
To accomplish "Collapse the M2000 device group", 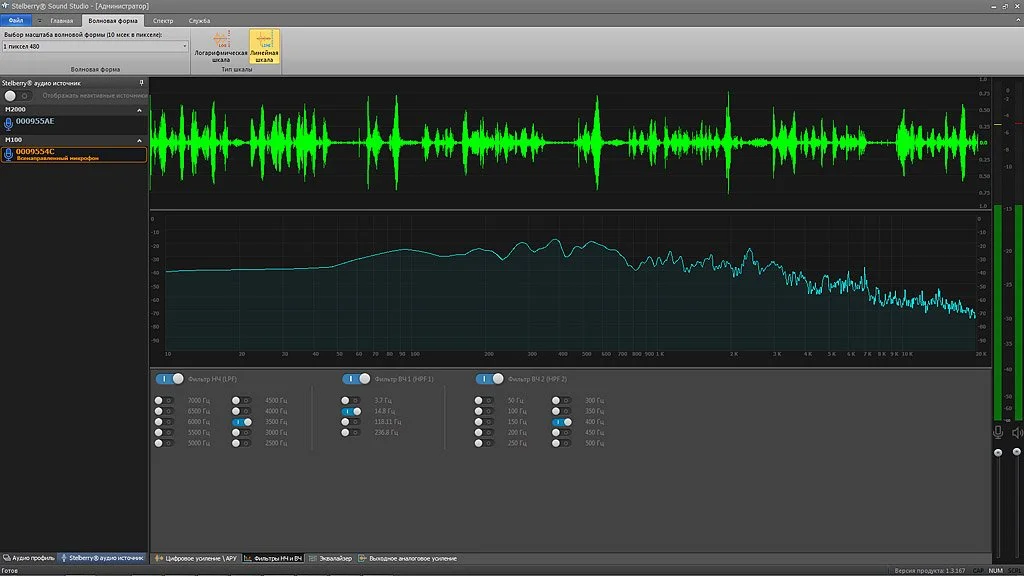I will [x=139, y=110].
